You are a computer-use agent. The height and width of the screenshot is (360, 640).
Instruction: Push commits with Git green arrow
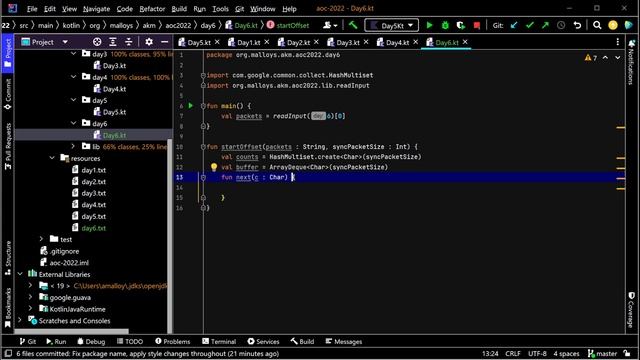545,25
